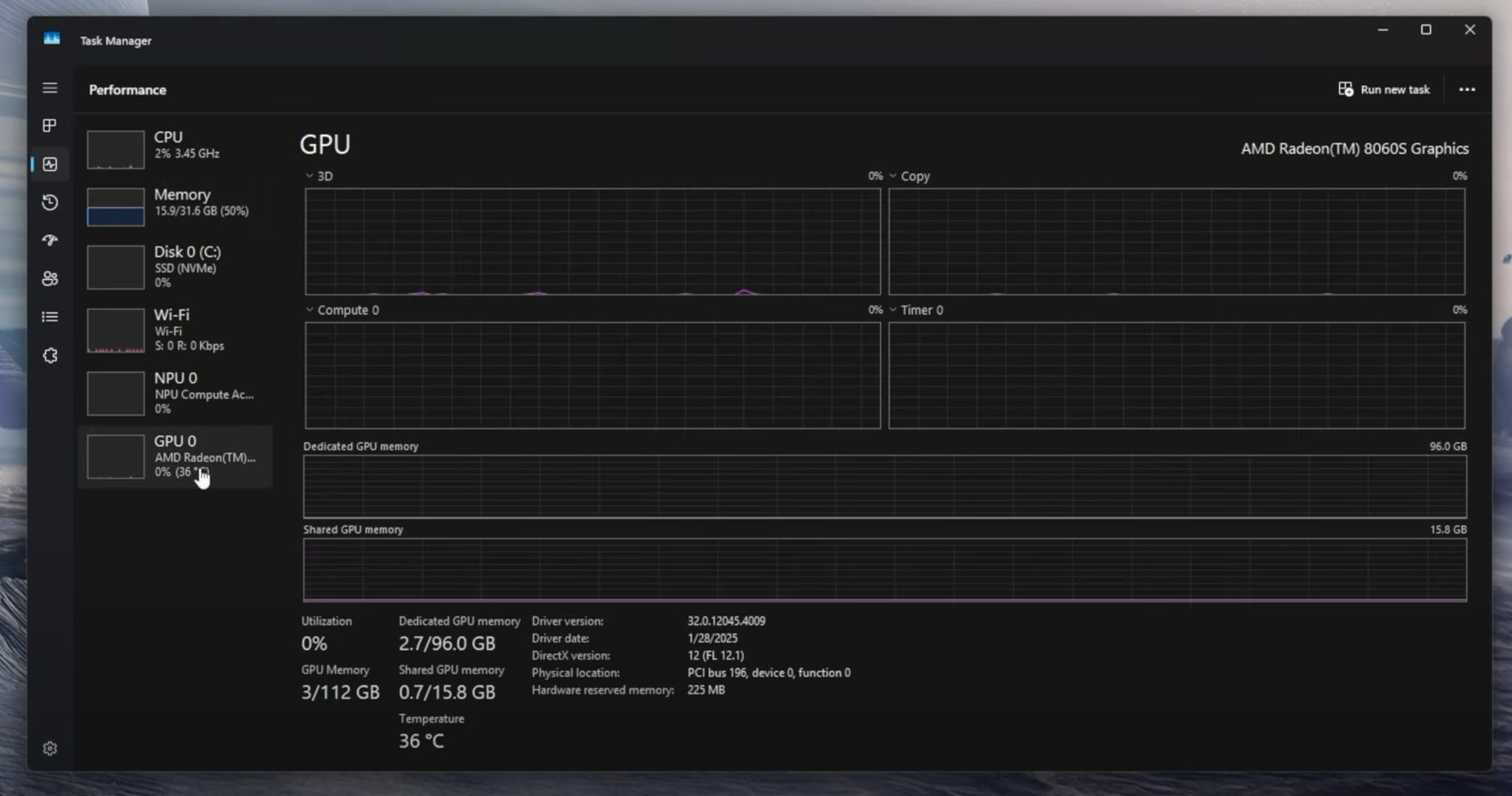
Task: Click the Compute 0 graph
Action: point(593,375)
